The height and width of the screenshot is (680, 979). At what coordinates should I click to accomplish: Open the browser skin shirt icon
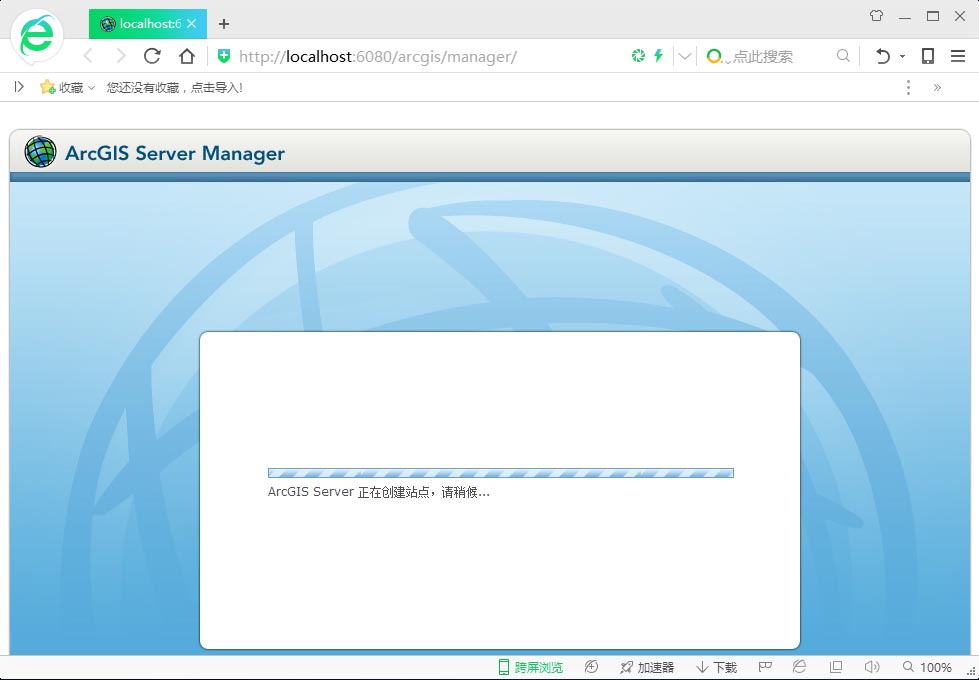tap(877, 16)
